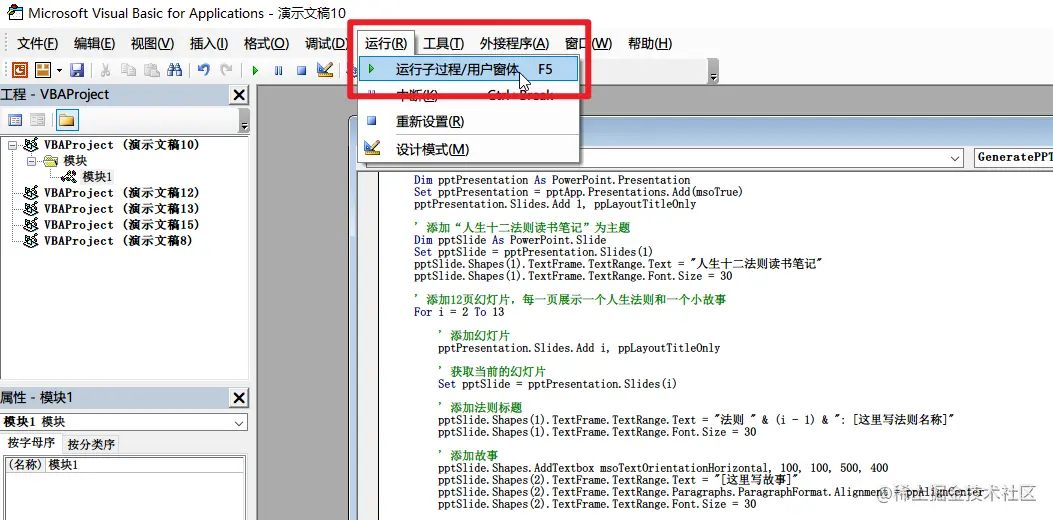Open the 调试(D) menu
The height and width of the screenshot is (520, 1053).
326,44
